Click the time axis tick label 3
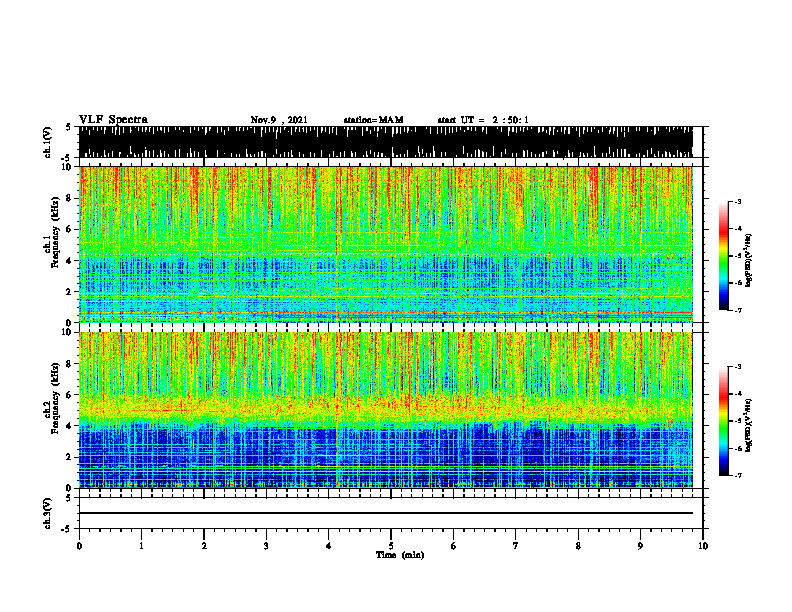 (266, 546)
